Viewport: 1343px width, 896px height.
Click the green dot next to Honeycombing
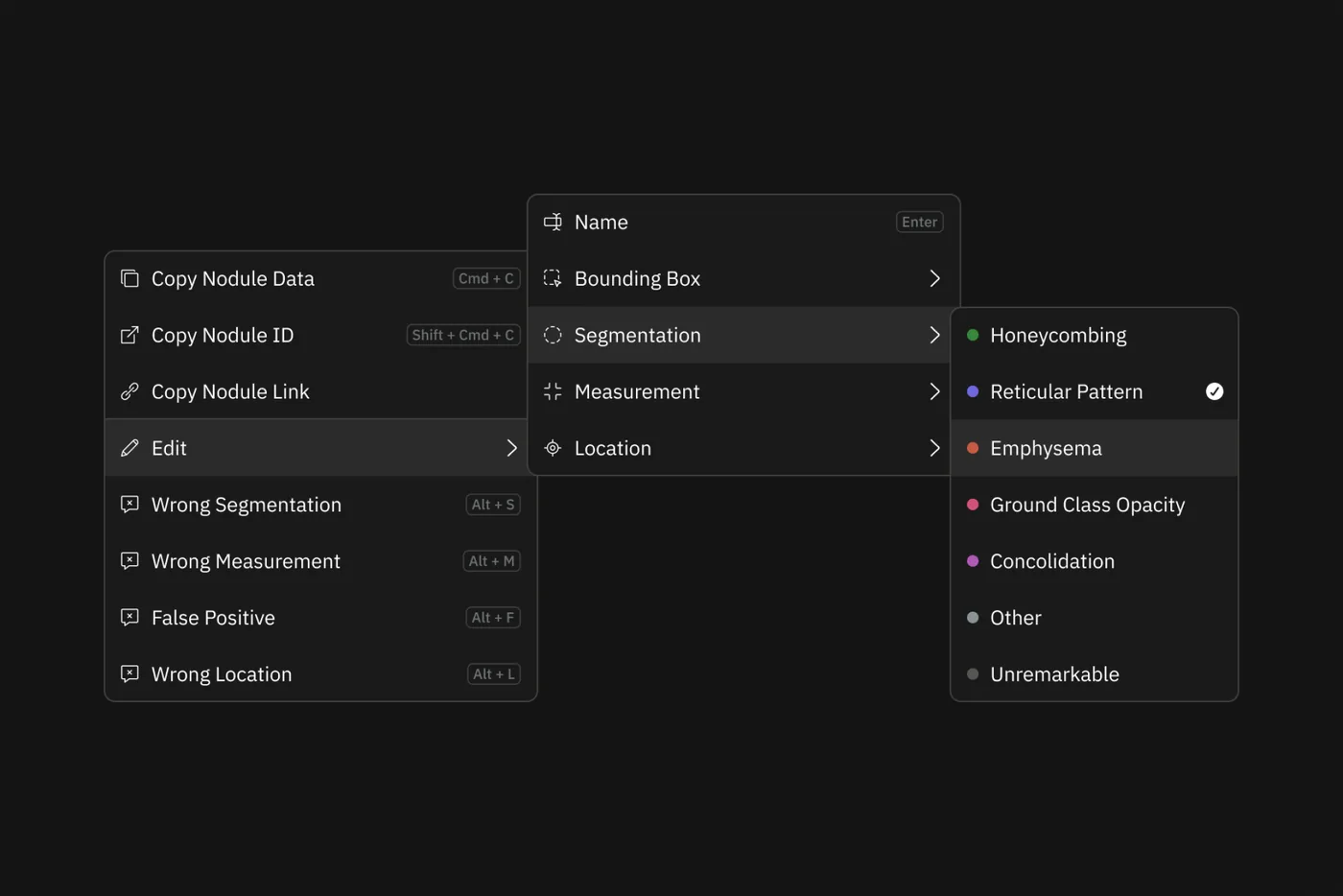(x=973, y=335)
